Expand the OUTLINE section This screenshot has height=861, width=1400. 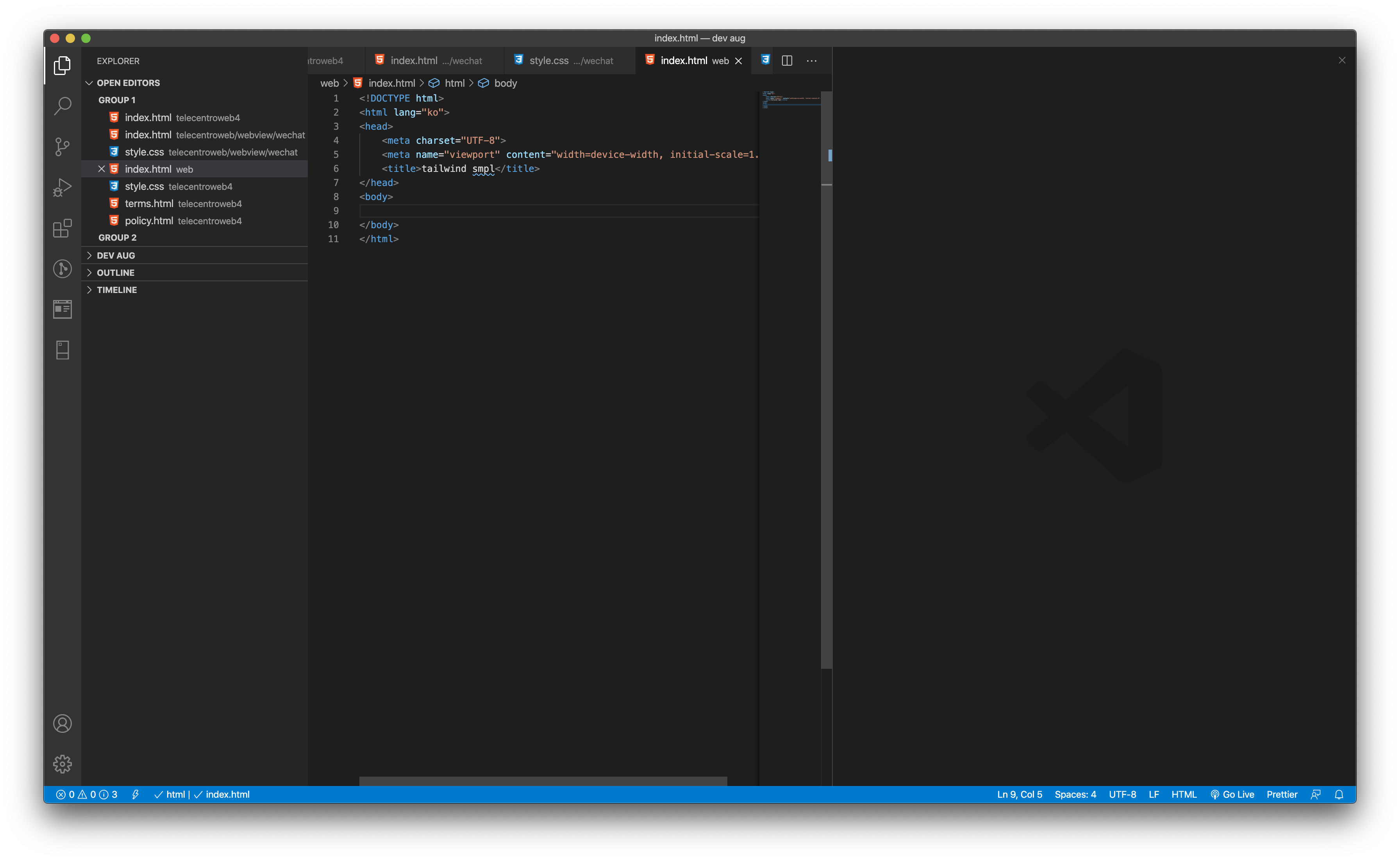(116, 272)
